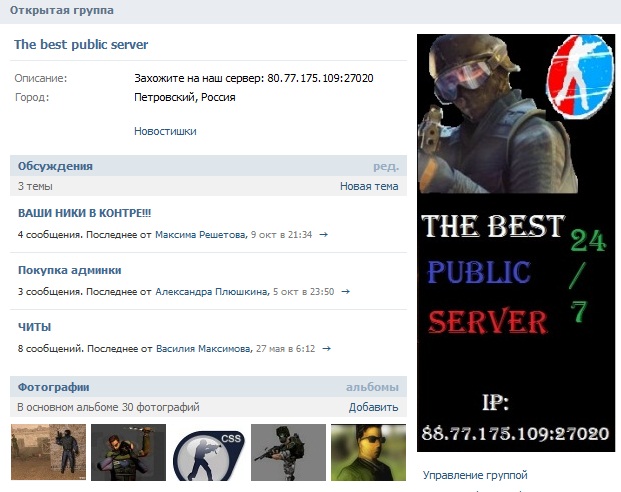621x492 pixels.
Task: Open the topic Покупка админки
Action: click(x=70, y=270)
